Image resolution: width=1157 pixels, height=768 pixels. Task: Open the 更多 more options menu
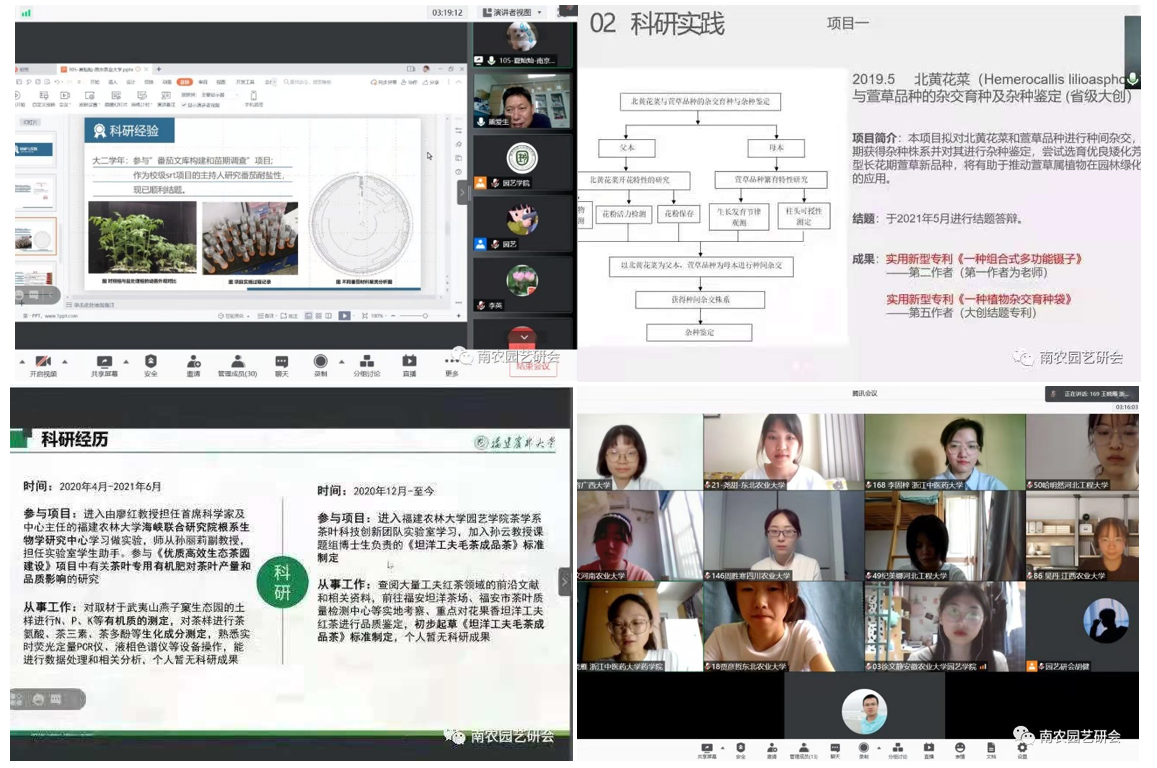pyautogui.click(x=452, y=361)
